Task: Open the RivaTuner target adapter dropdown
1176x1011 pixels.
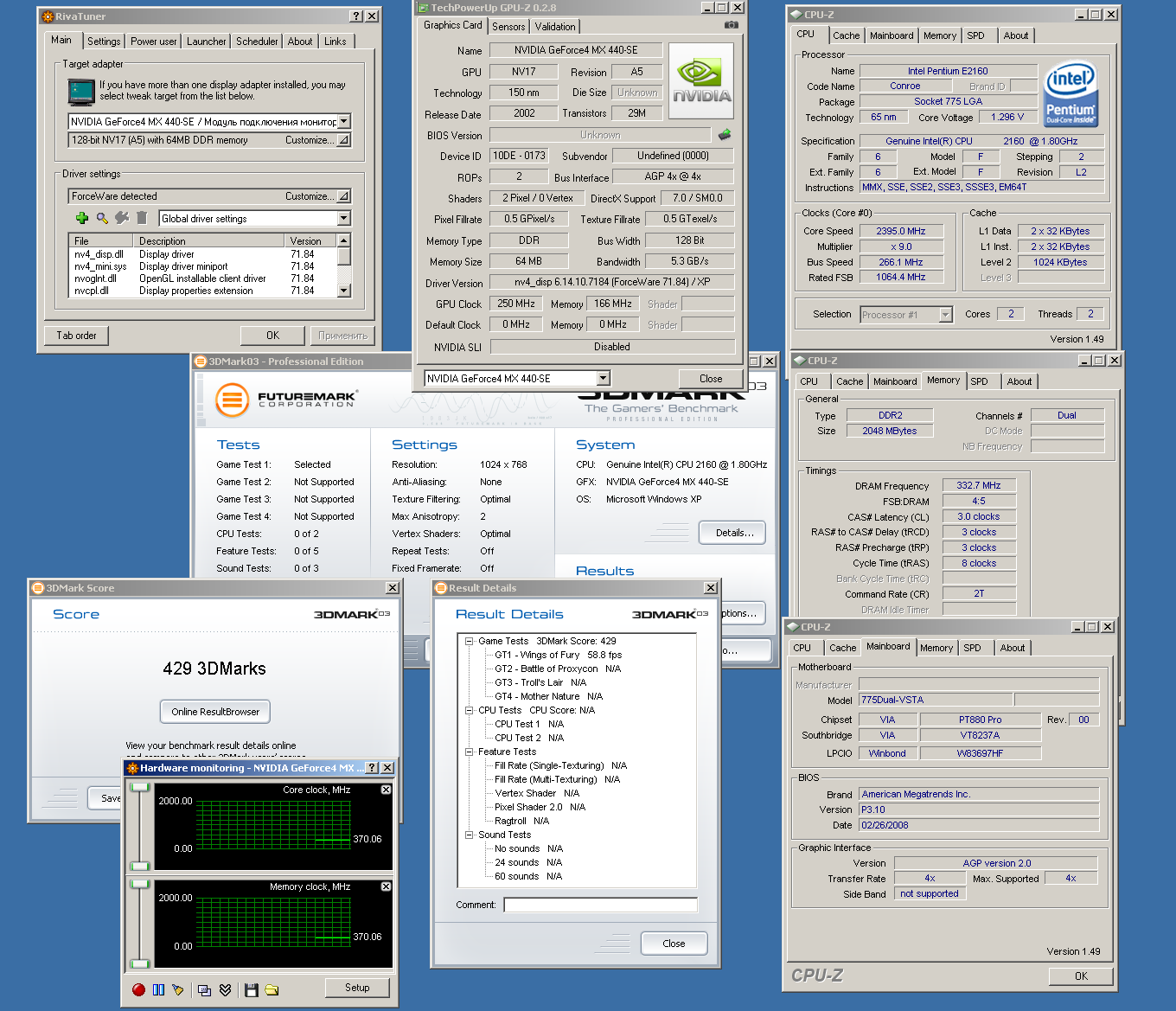Action: click(343, 122)
